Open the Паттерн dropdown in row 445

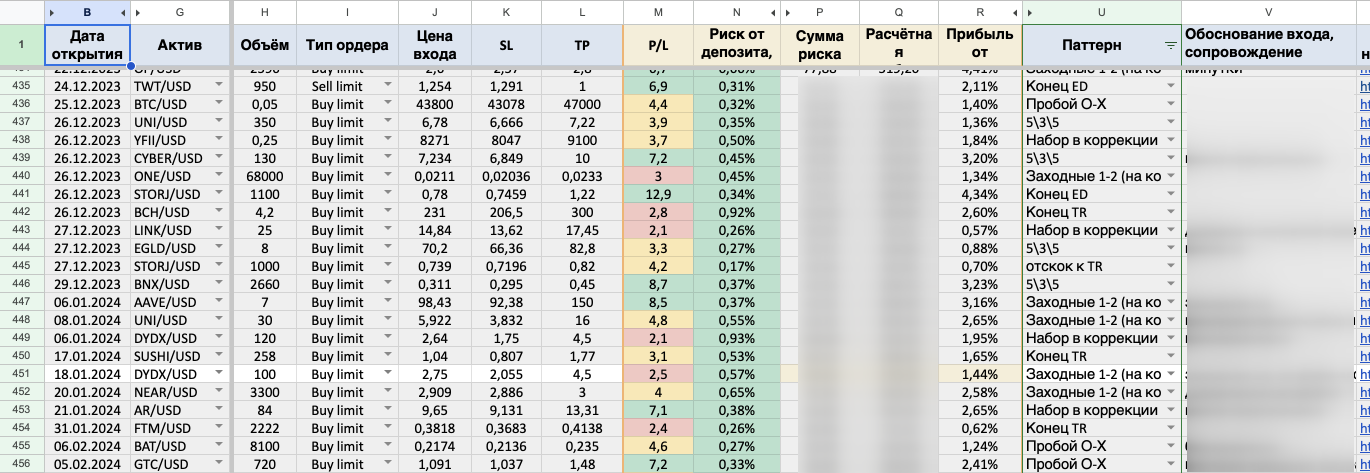pyautogui.click(x=1169, y=267)
